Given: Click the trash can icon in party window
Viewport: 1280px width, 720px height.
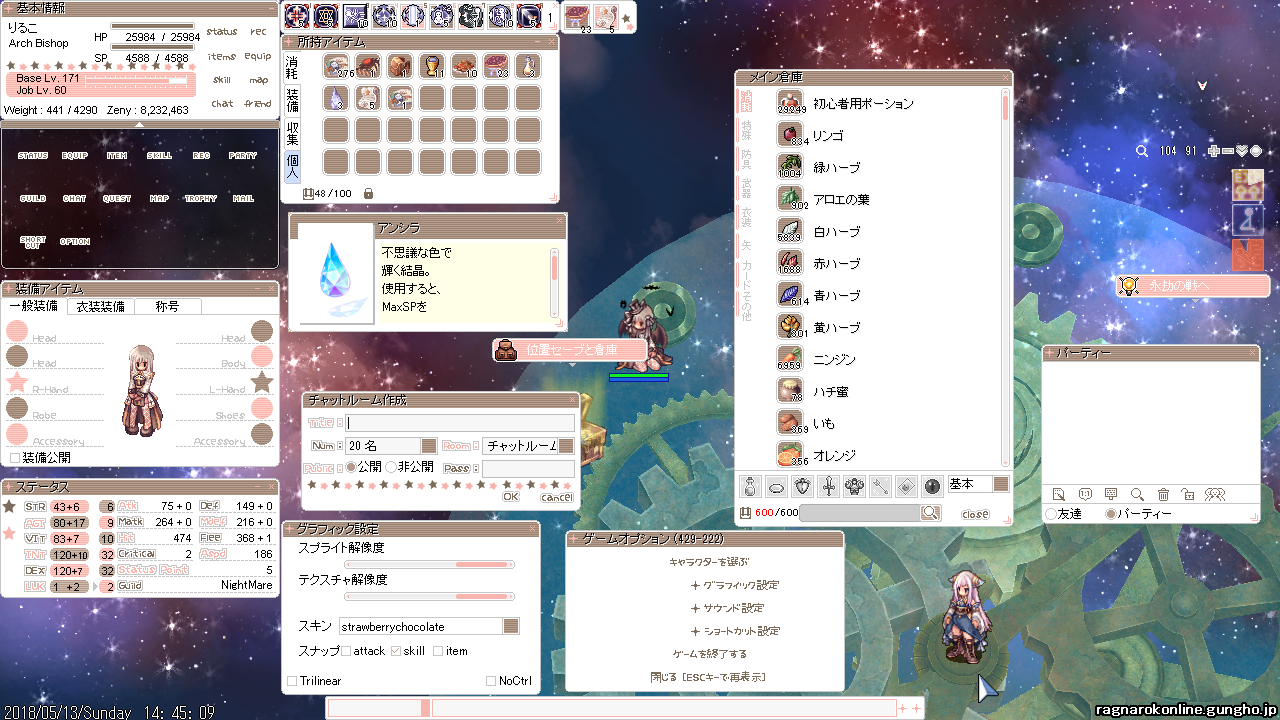Looking at the screenshot, I should point(1163,494).
